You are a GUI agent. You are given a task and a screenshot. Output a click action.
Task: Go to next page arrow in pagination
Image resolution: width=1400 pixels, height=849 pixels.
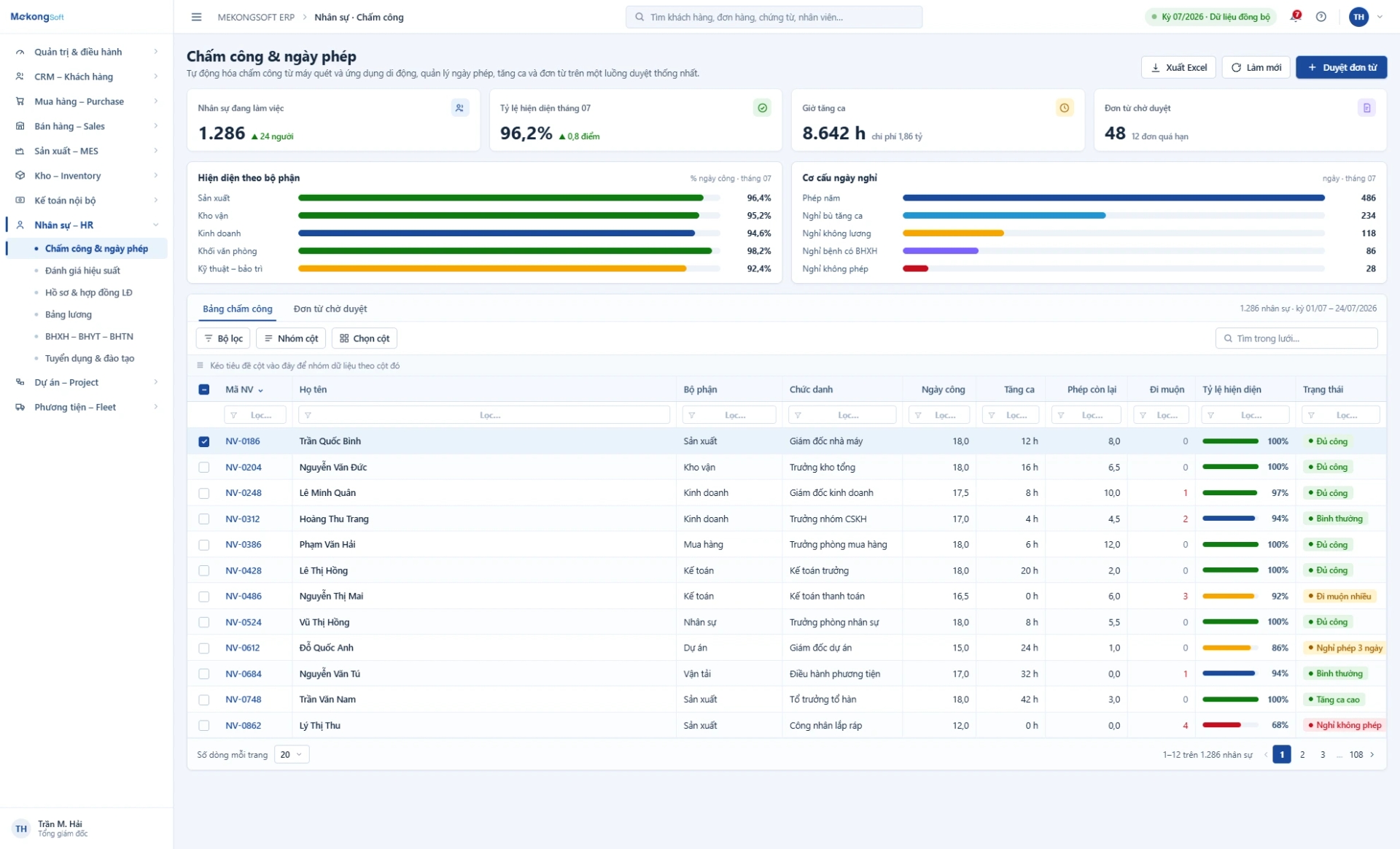[x=1372, y=754]
